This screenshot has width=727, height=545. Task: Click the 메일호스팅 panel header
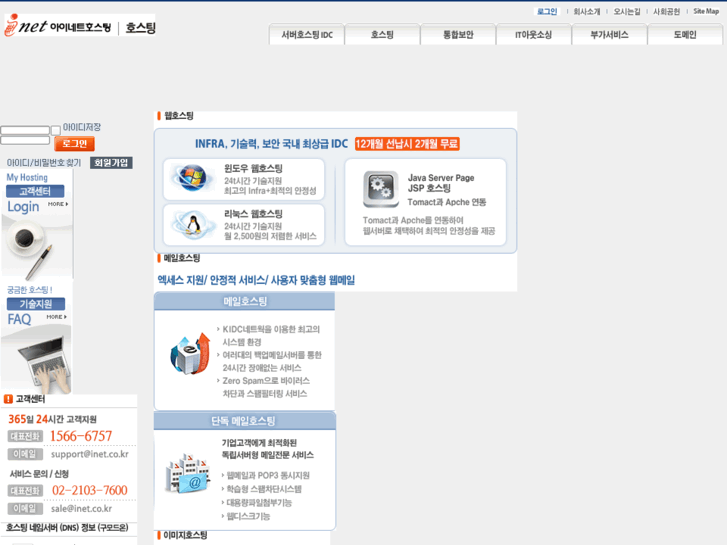click(244, 301)
